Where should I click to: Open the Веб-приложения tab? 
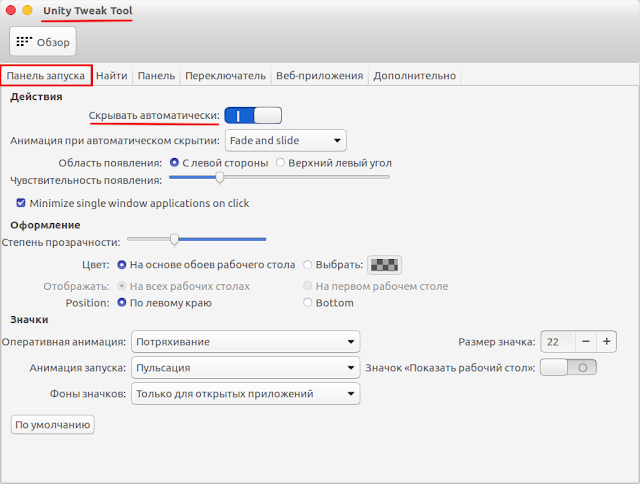point(320,75)
